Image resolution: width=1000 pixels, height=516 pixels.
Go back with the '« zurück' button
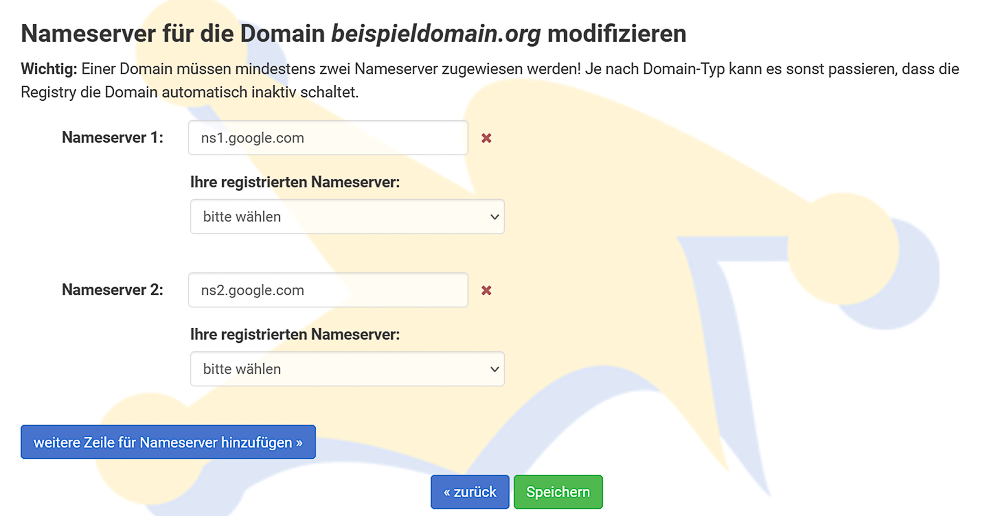tap(470, 492)
